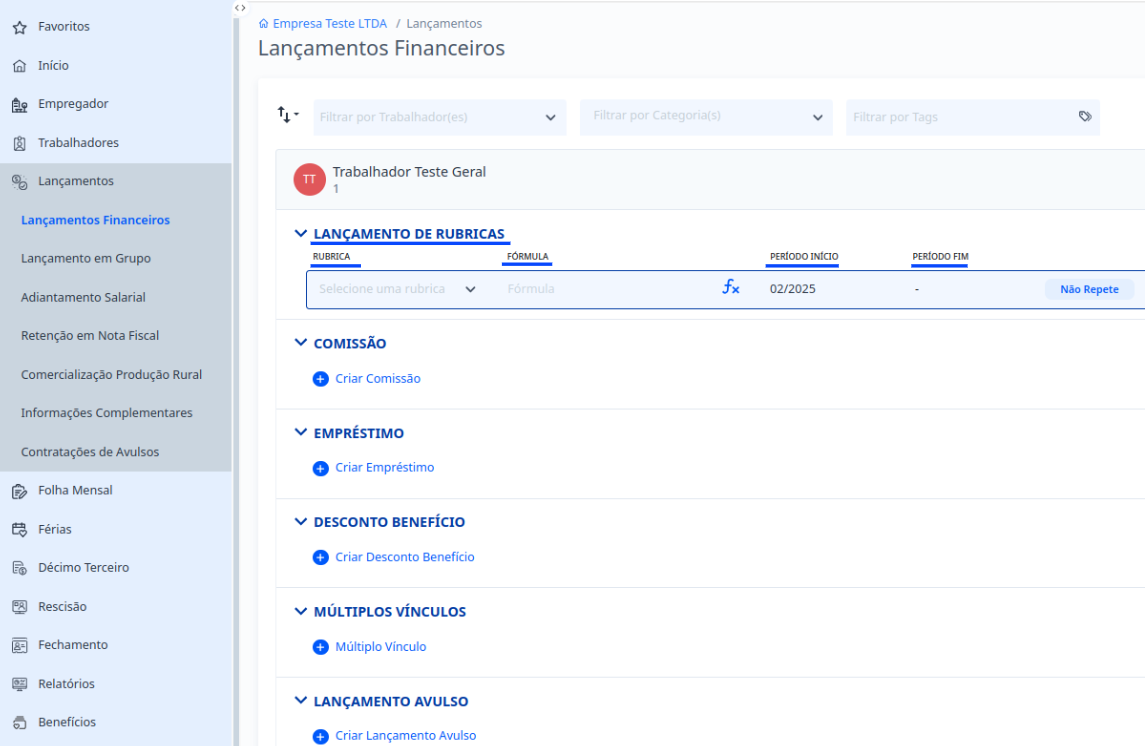Viewport: 1145px width, 746px height.
Task: Click the Rescisão icon
Action: point(20,607)
